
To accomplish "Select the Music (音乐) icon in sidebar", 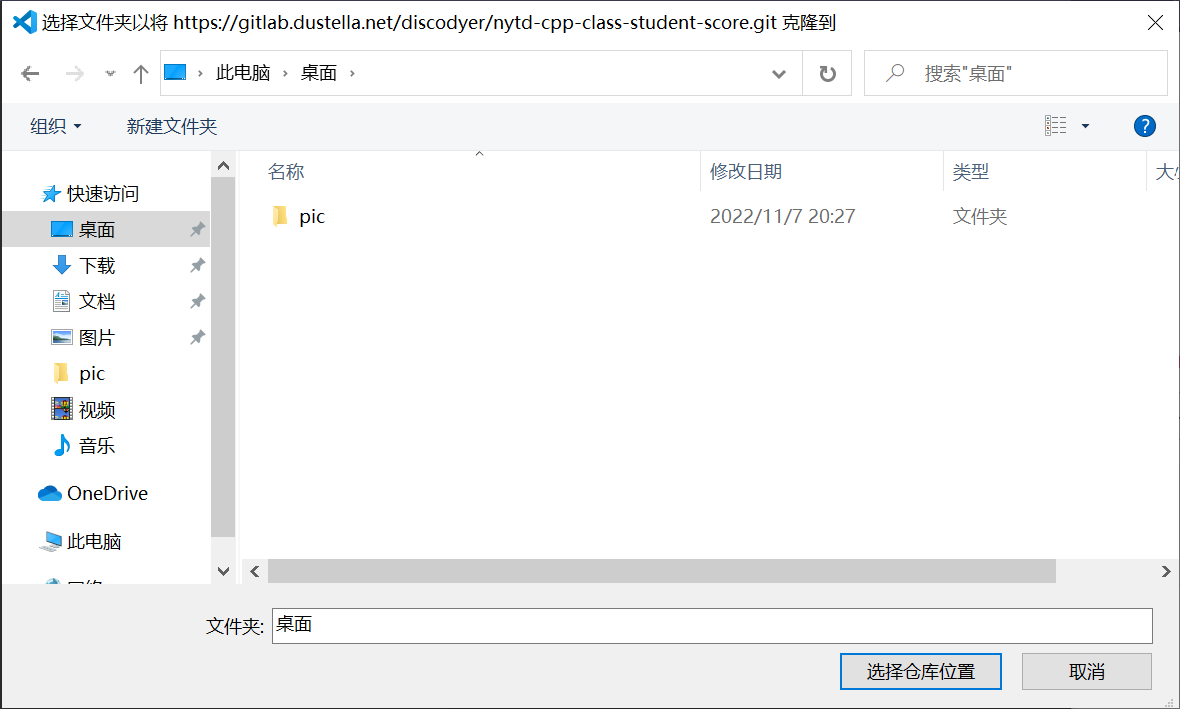I will tap(62, 446).
